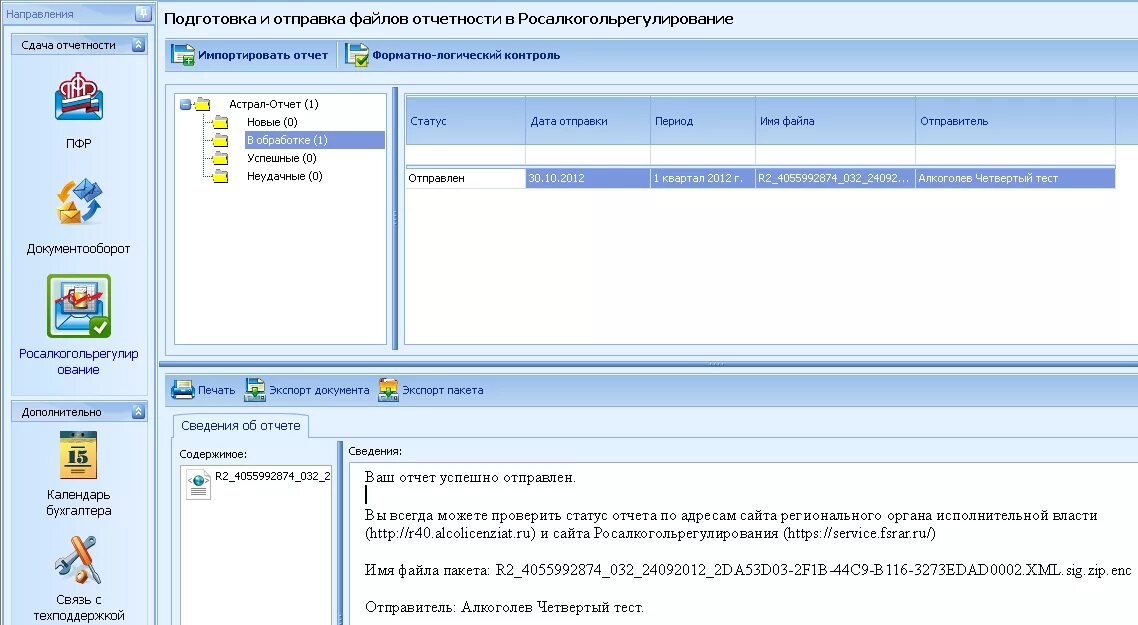Pin the Направления panel

[x=142, y=13]
